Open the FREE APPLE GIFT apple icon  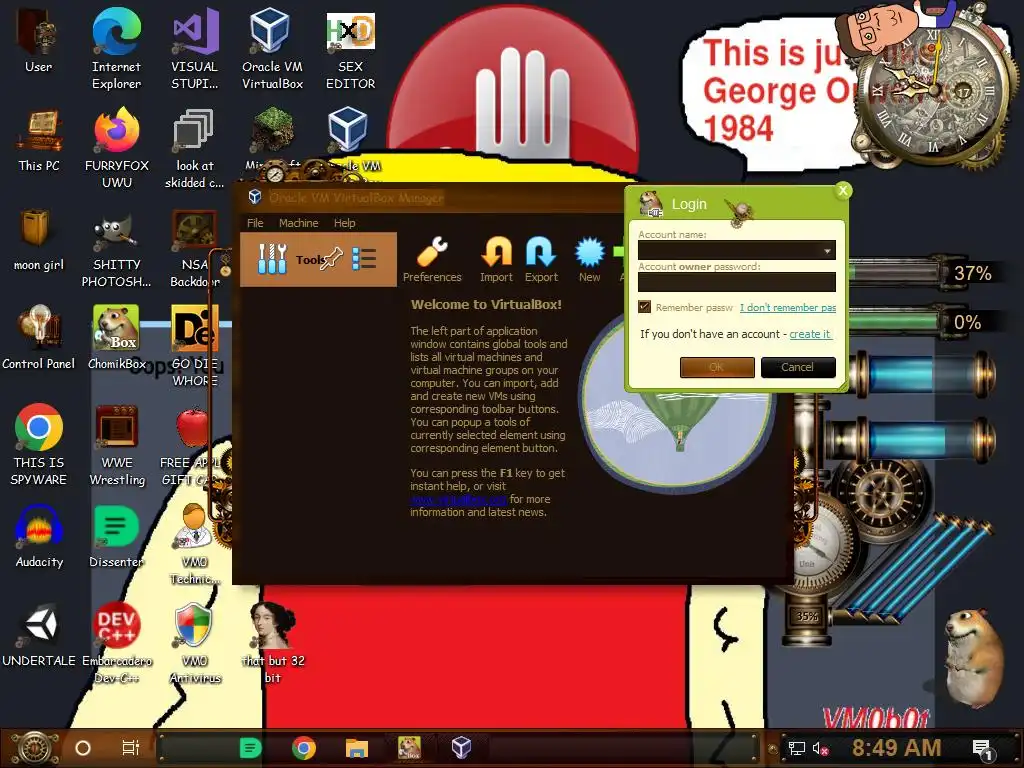(191, 444)
